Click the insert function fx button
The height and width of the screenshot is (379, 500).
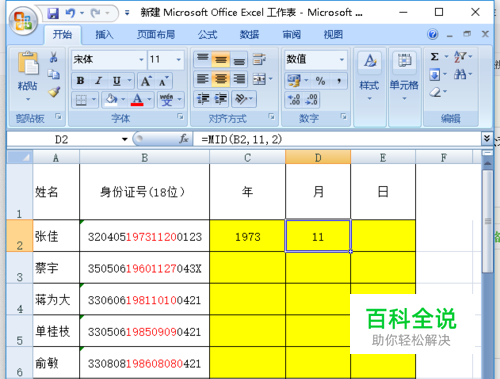(184, 139)
